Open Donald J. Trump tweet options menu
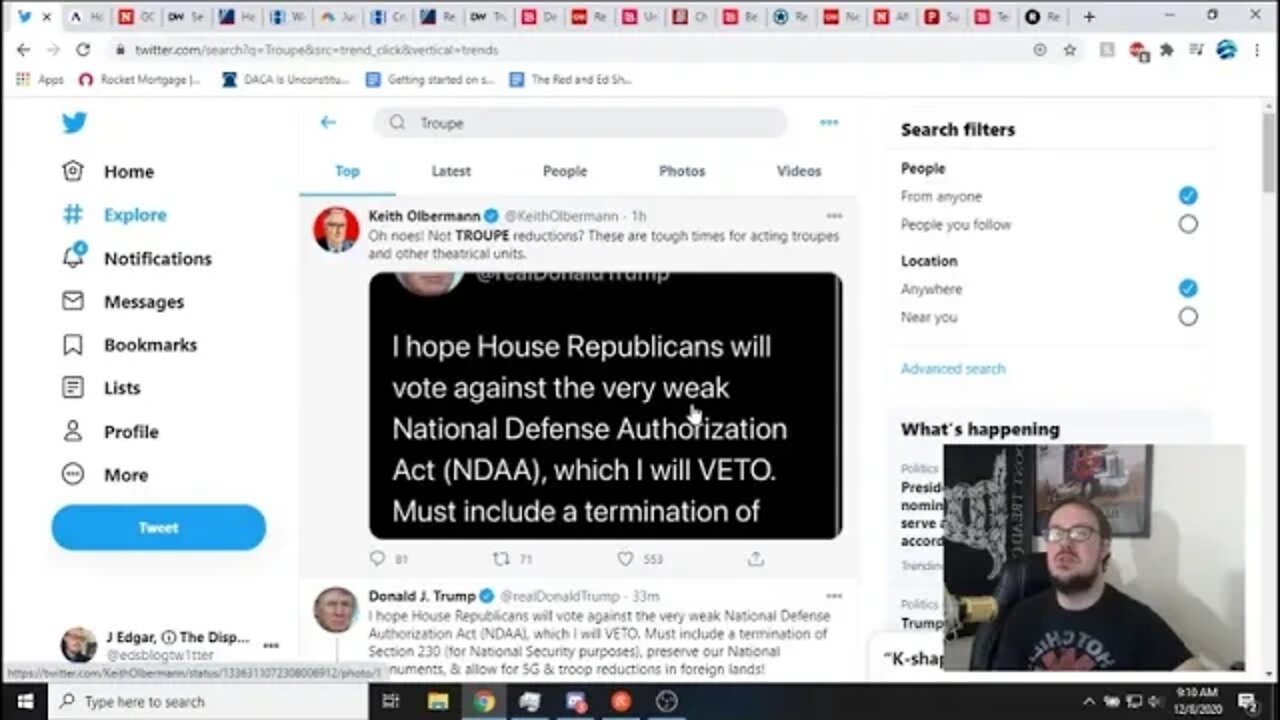Viewport: 1280px width, 720px height. (x=834, y=595)
